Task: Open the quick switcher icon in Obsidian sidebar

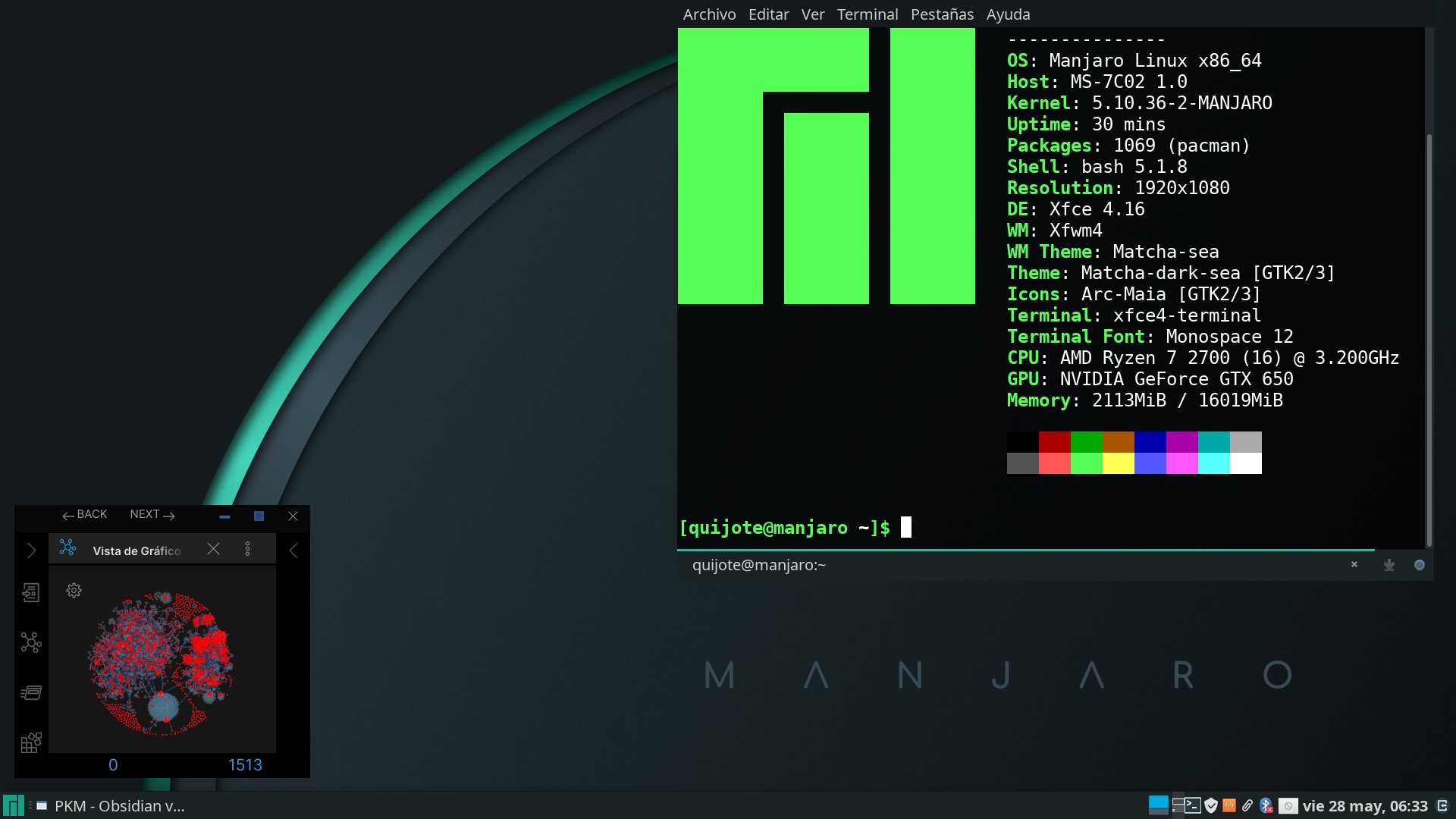Action: point(31,592)
